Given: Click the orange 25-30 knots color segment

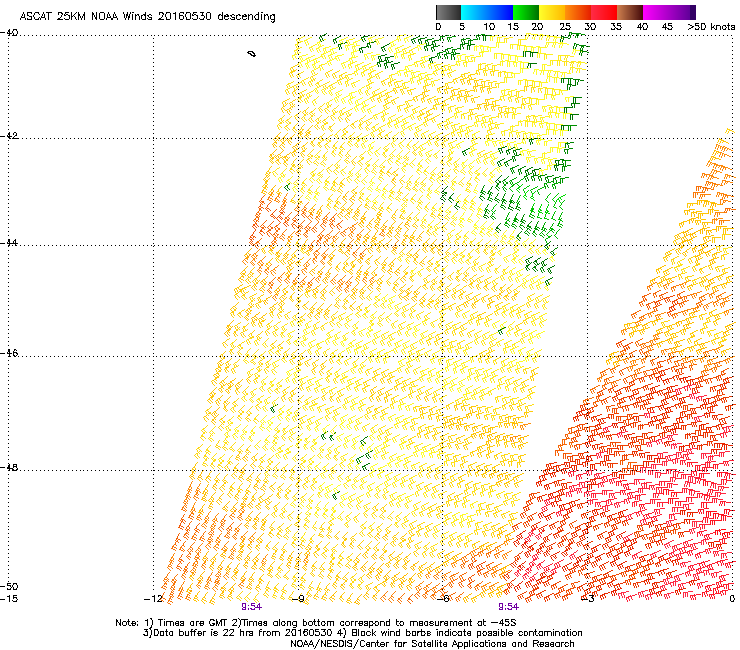Looking at the screenshot, I should [578, 12].
